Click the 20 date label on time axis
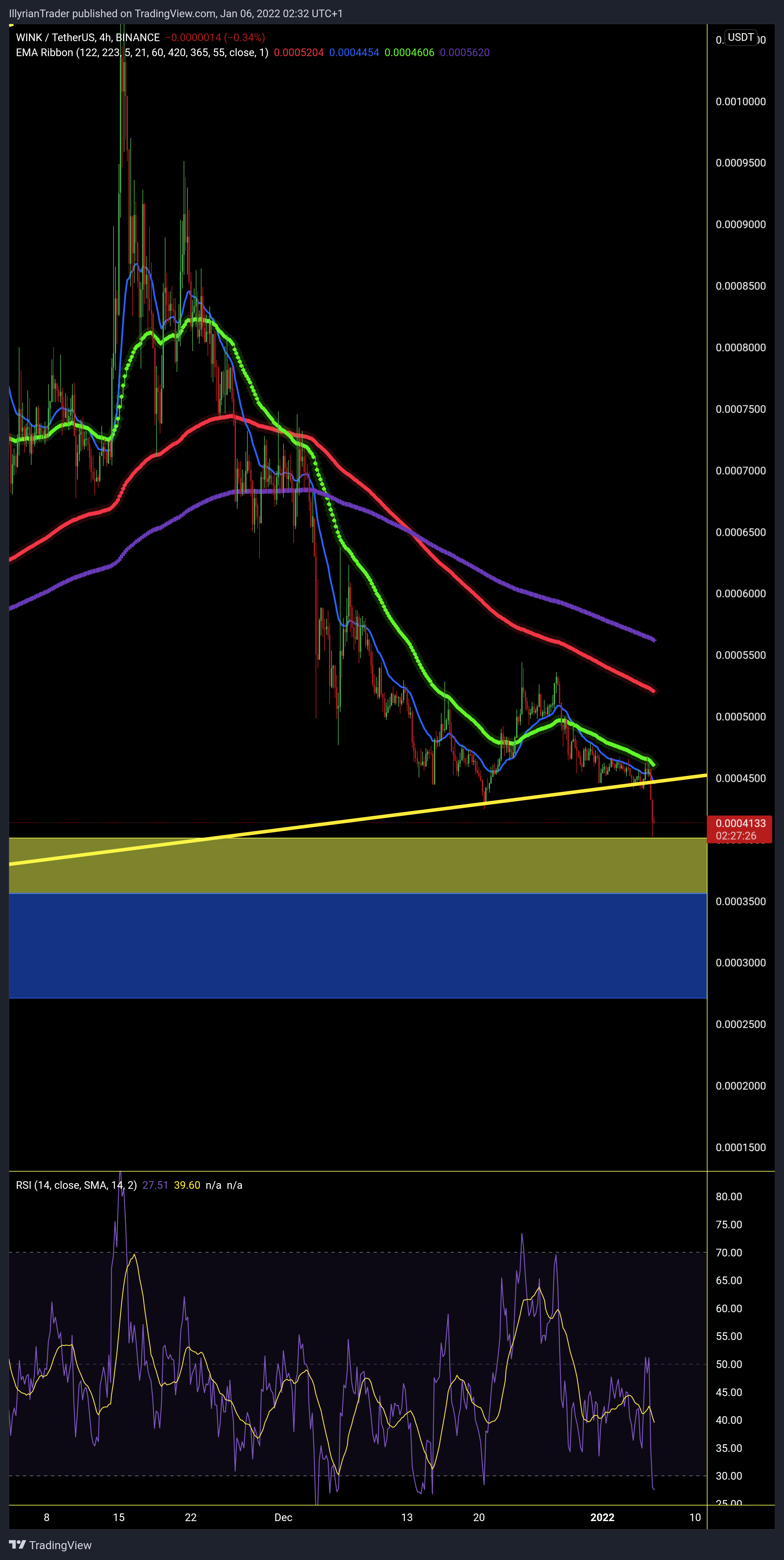 point(479,1517)
